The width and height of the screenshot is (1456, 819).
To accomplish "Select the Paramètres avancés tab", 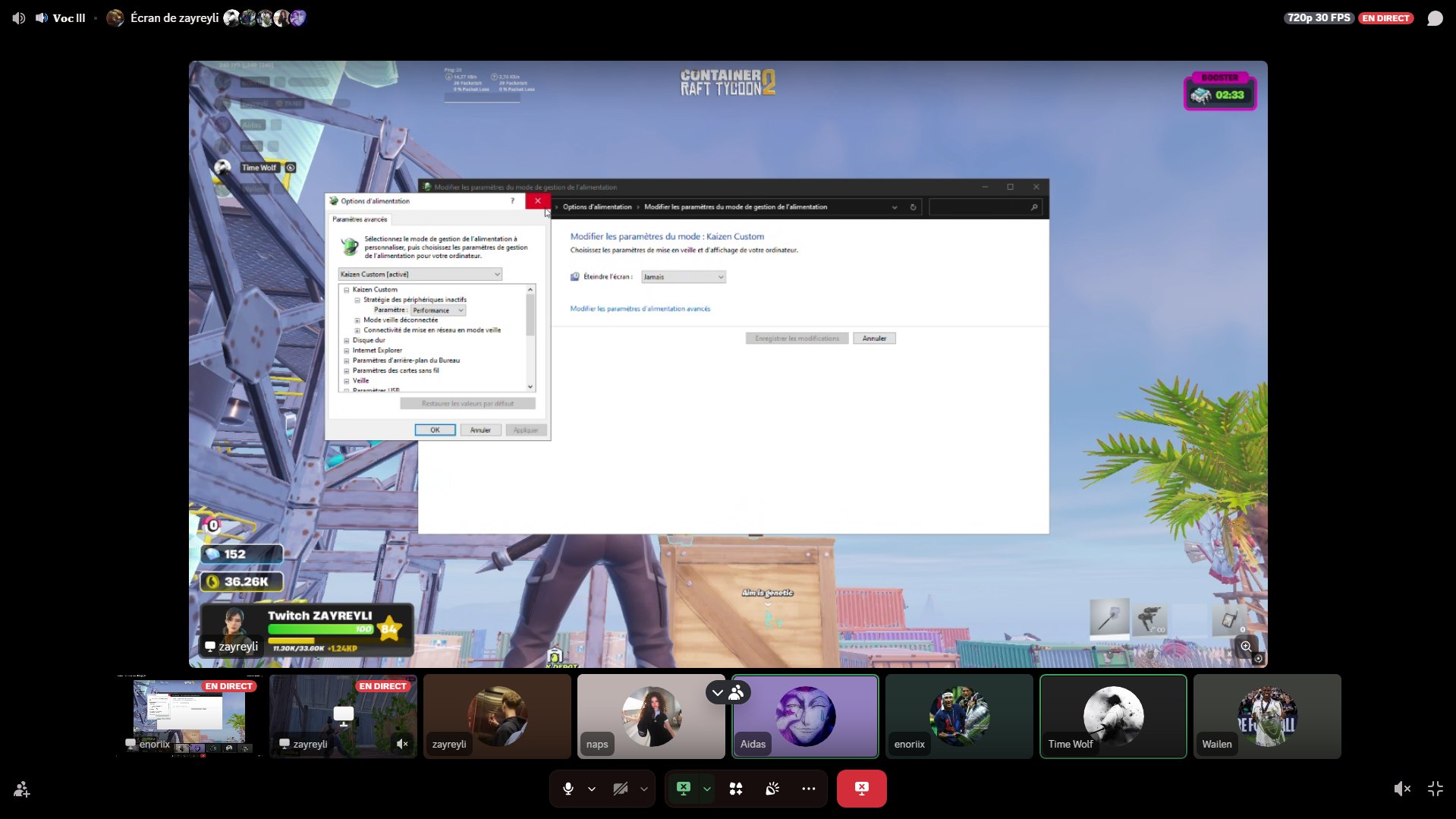I will click(360, 219).
